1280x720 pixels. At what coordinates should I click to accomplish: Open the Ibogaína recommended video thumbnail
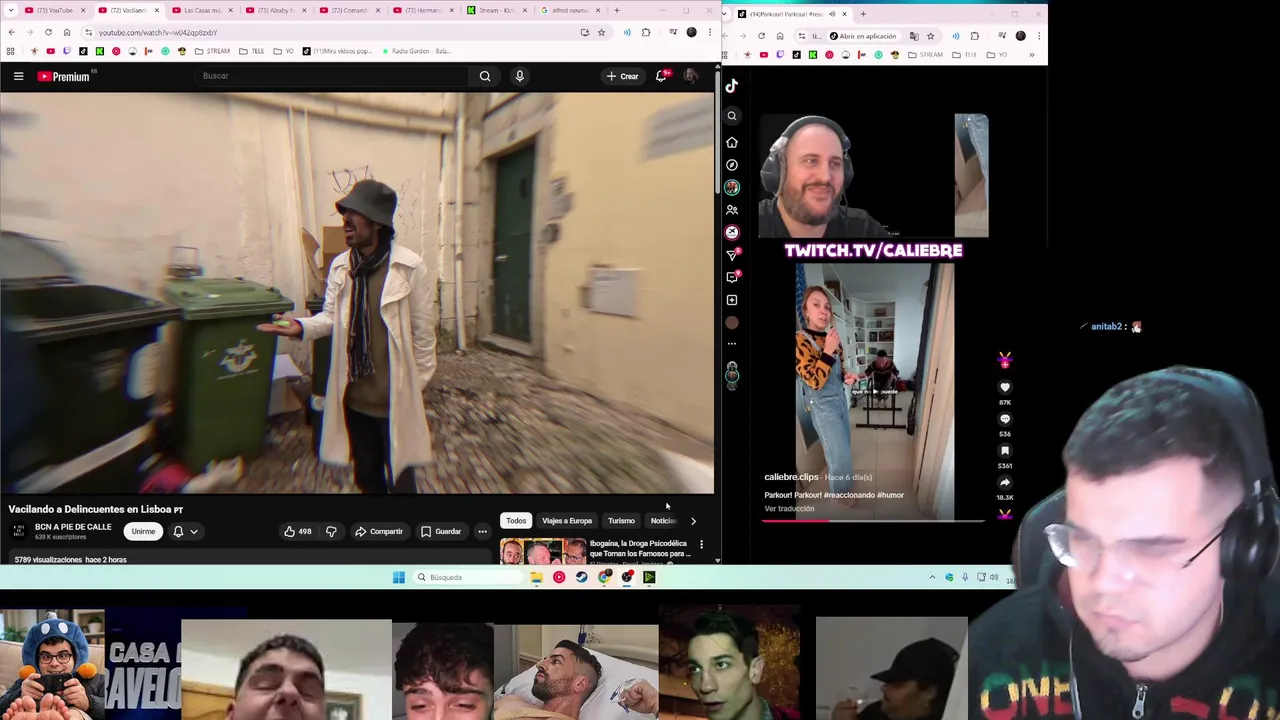[543, 552]
